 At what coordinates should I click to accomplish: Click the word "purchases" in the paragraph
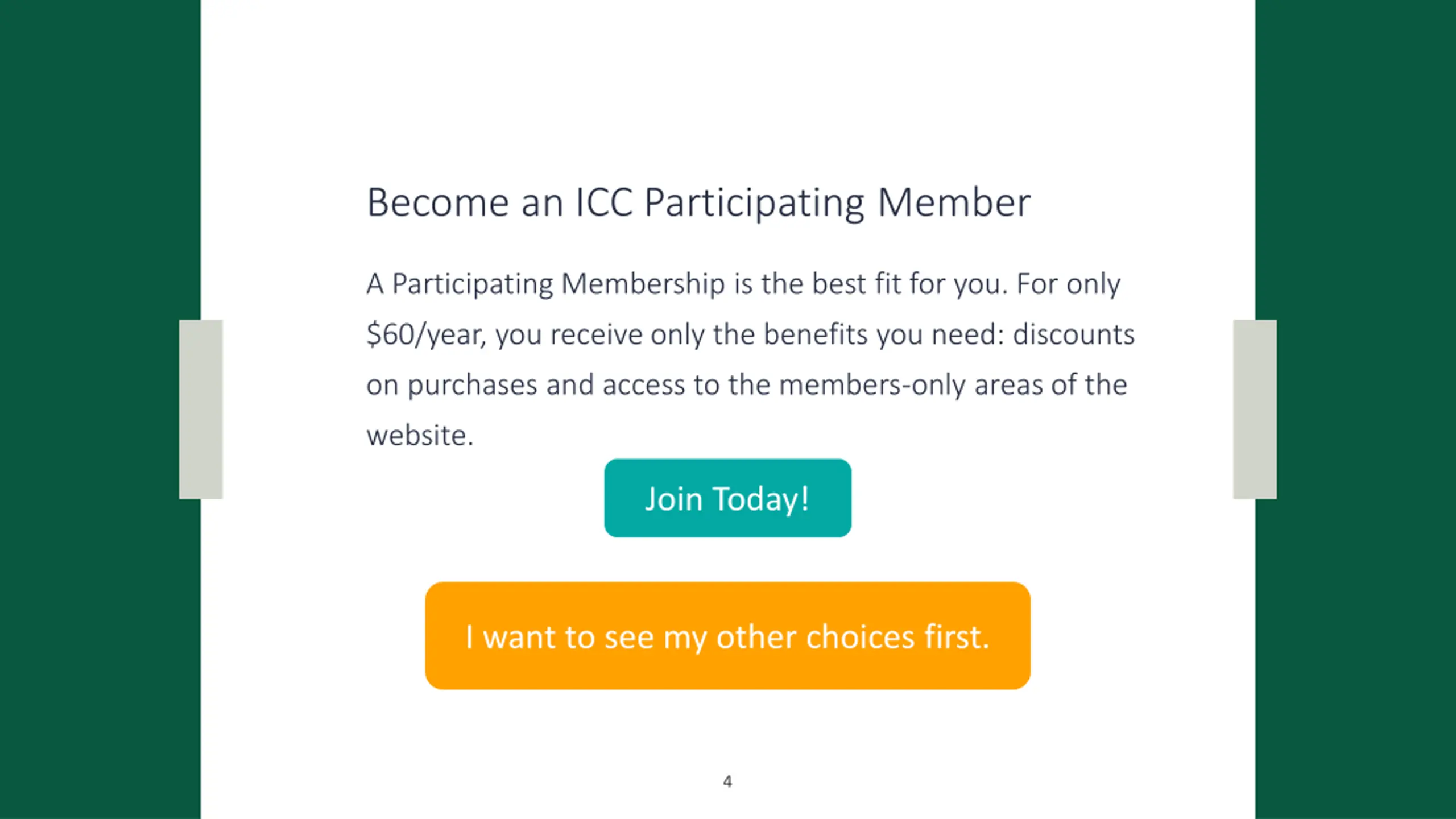tap(472, 386)
